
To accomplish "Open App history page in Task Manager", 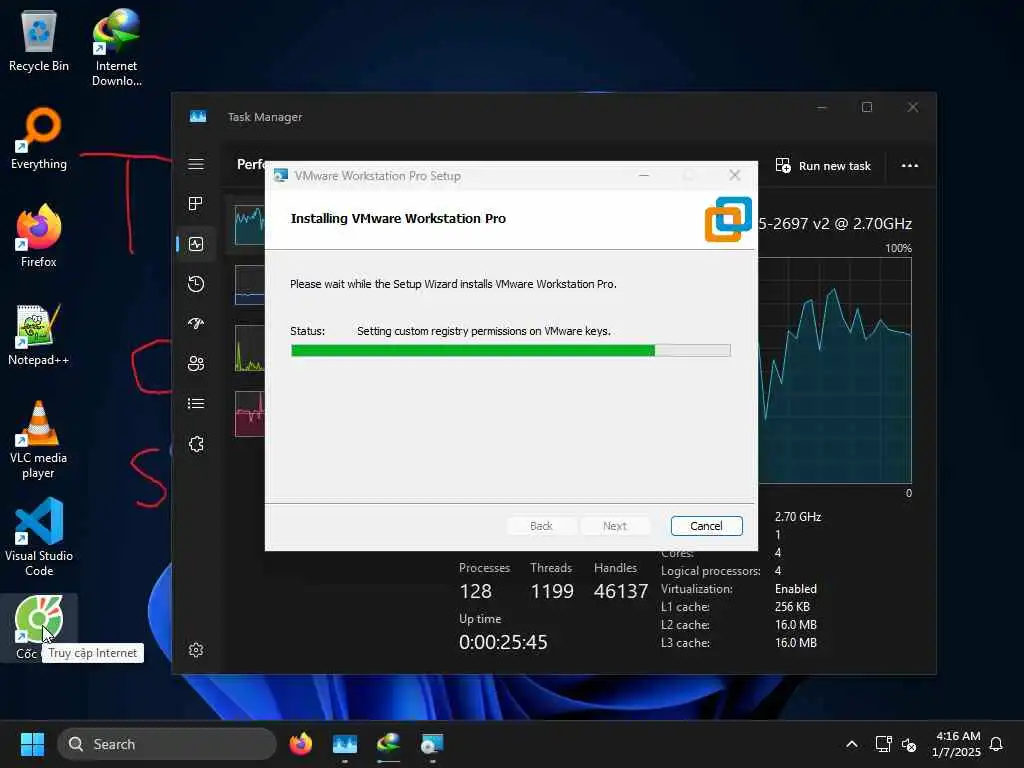I will point(196,284).
